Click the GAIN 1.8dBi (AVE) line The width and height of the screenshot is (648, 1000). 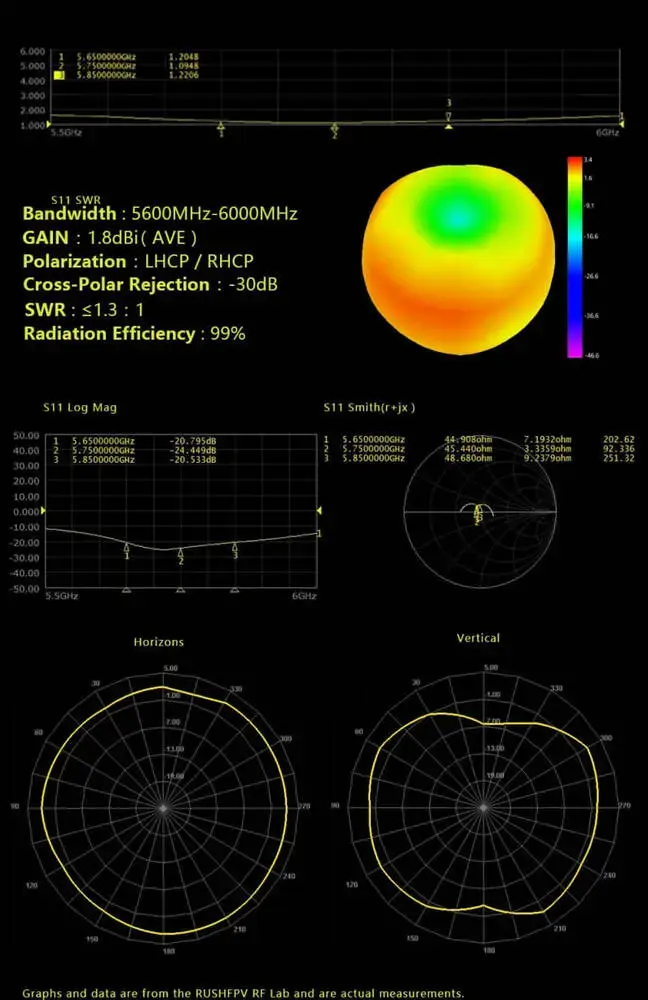tap(110, 238)
